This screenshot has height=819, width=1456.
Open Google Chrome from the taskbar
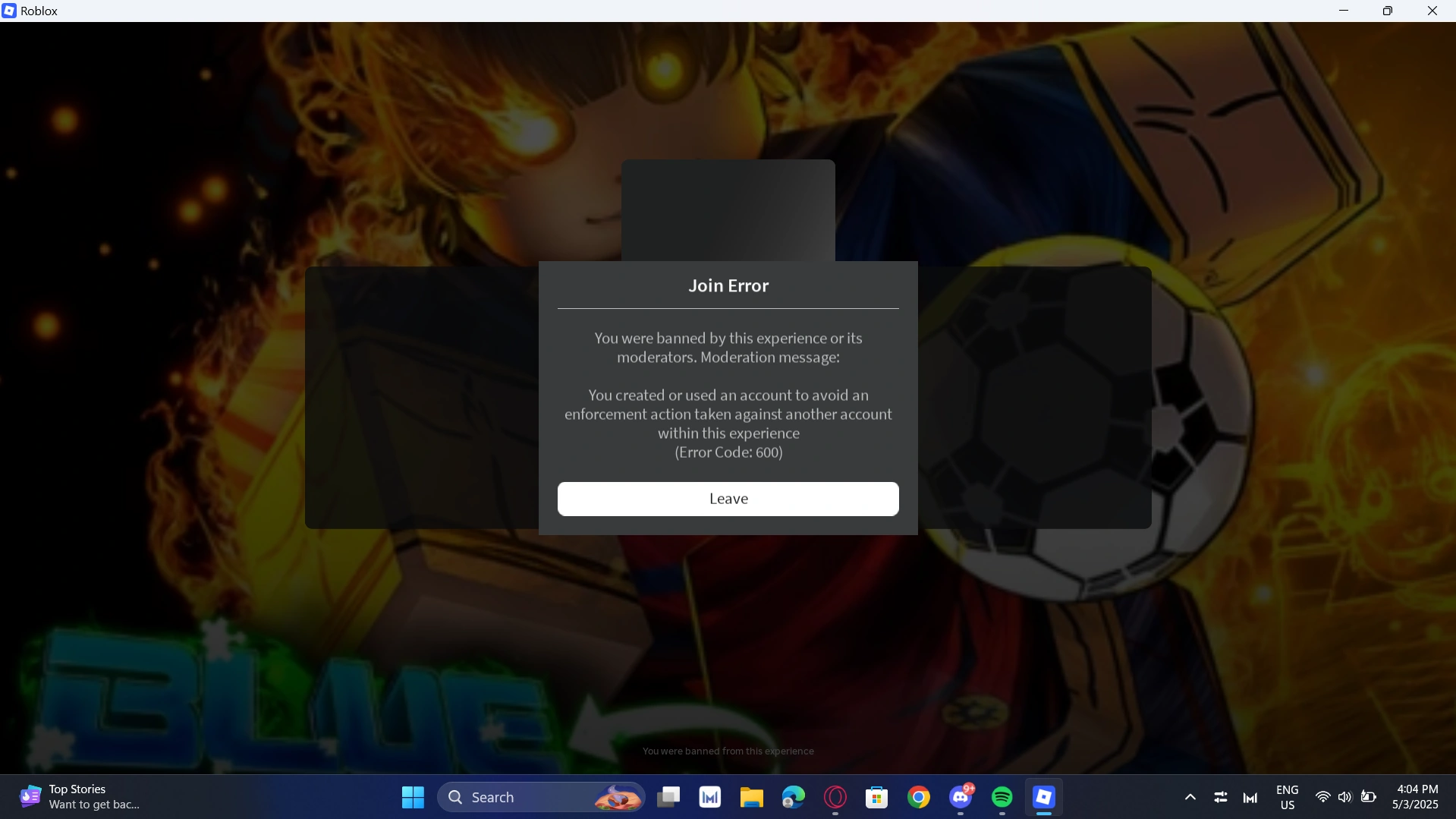(919, 797)
